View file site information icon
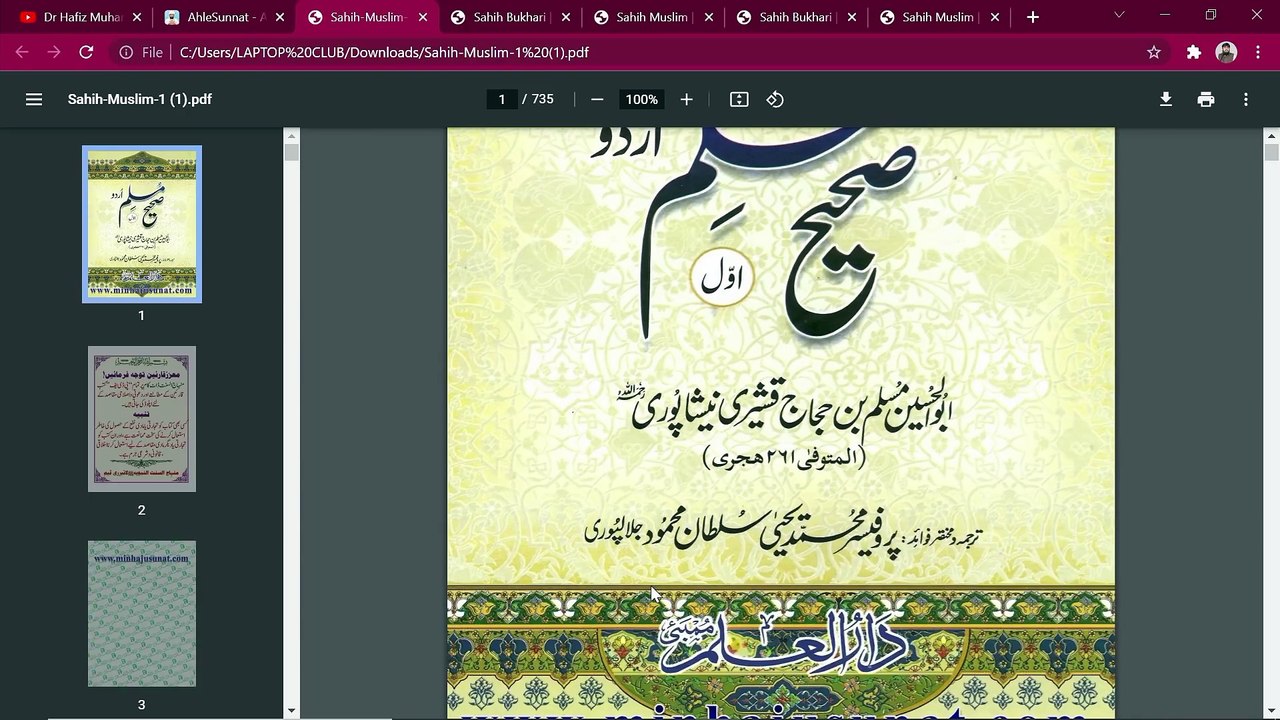 point(126,52)
